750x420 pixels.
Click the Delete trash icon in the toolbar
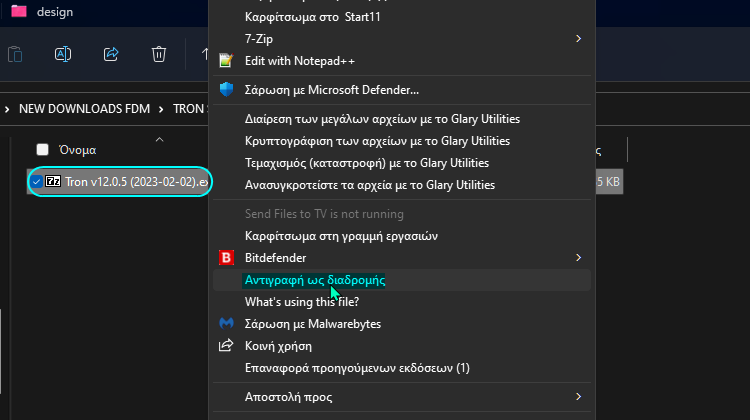click(159, 54)
